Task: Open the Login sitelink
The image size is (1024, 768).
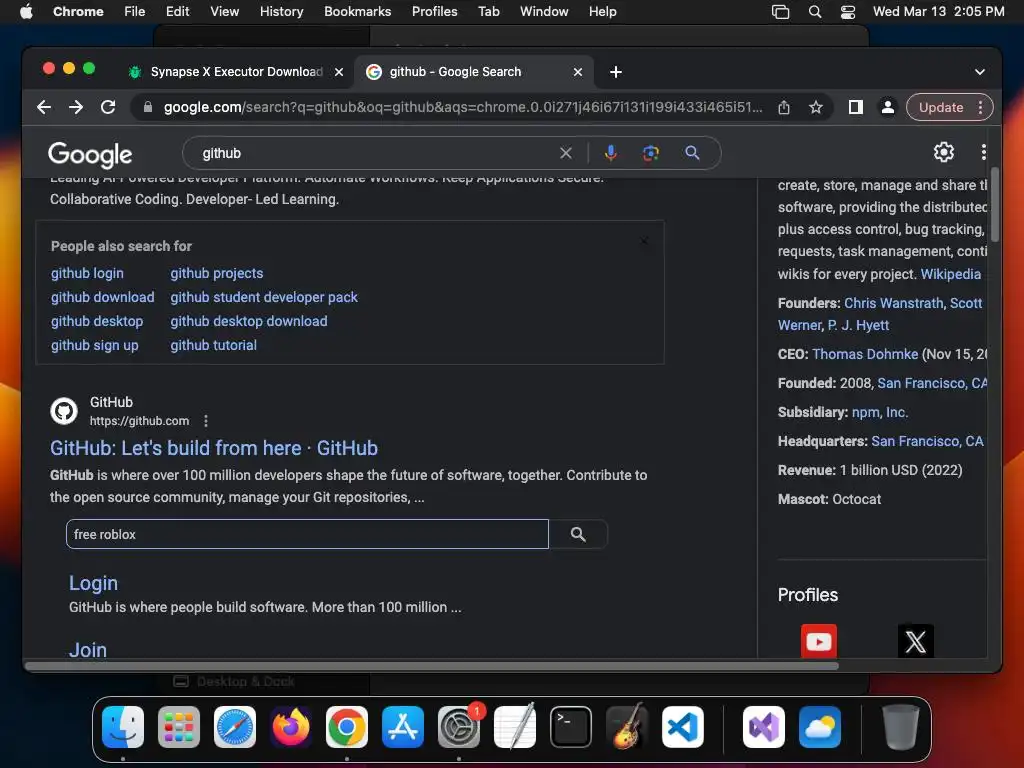Action: tap(93, 583)
